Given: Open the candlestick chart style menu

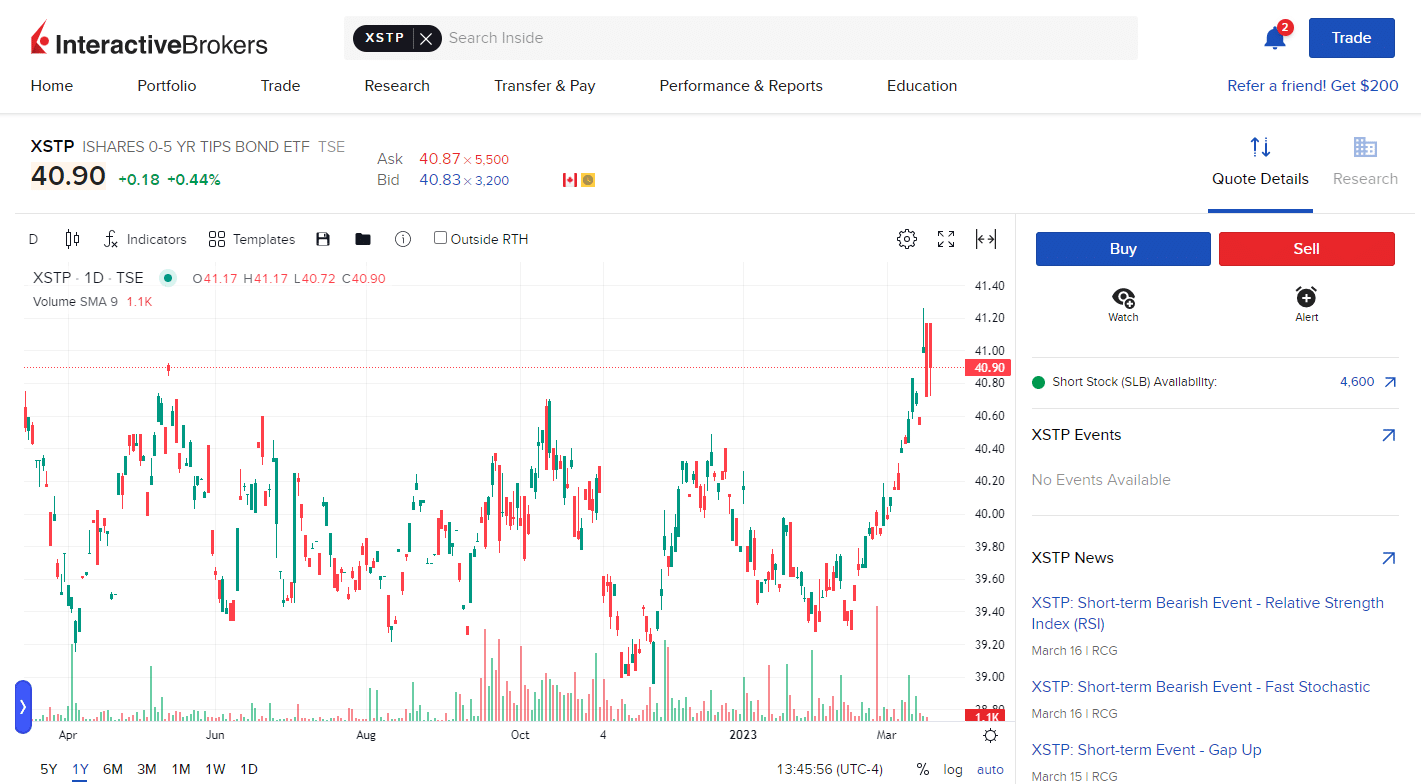Looking at the screenshot, I should click(x=72, y=239).
